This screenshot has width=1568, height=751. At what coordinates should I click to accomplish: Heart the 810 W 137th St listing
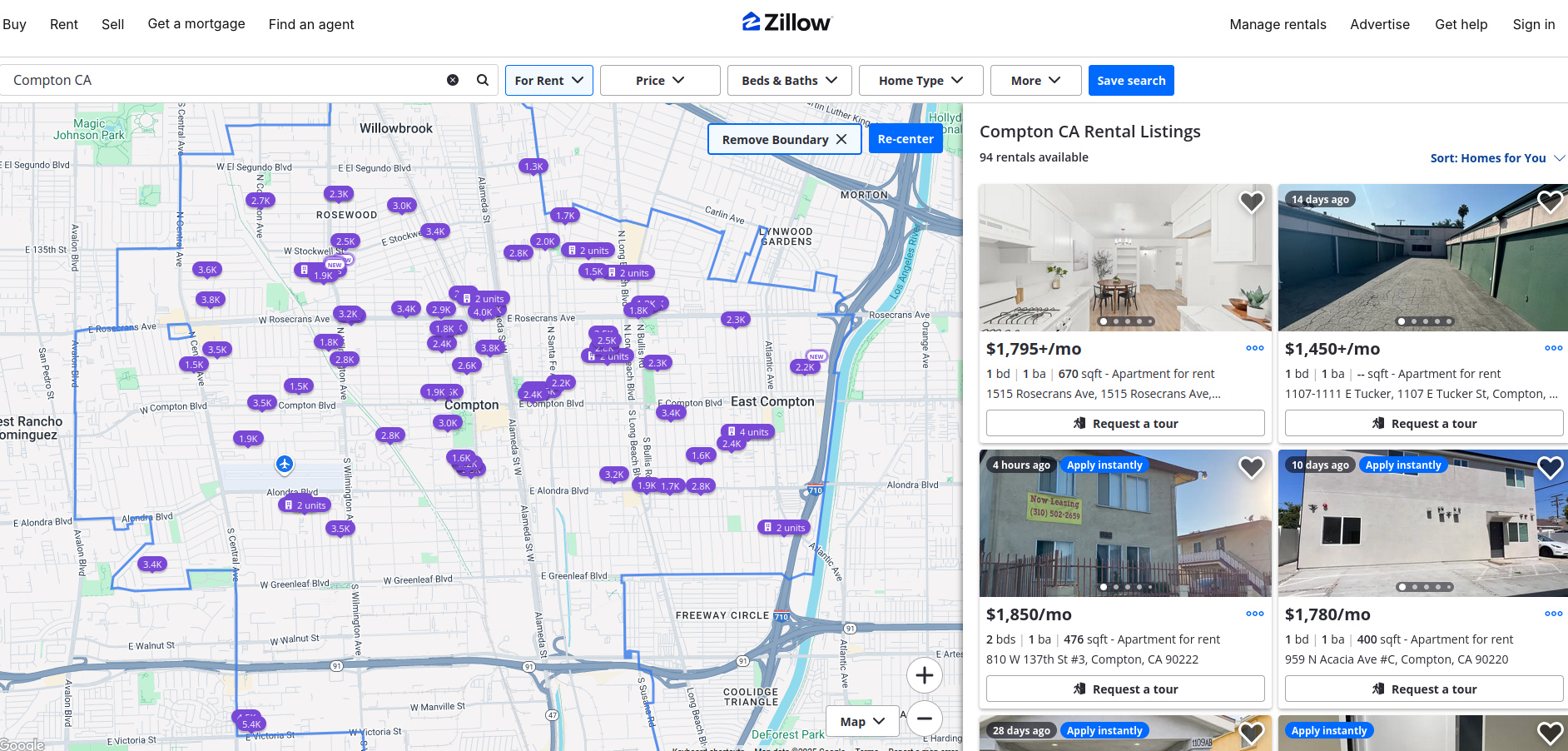[1251, 468]
